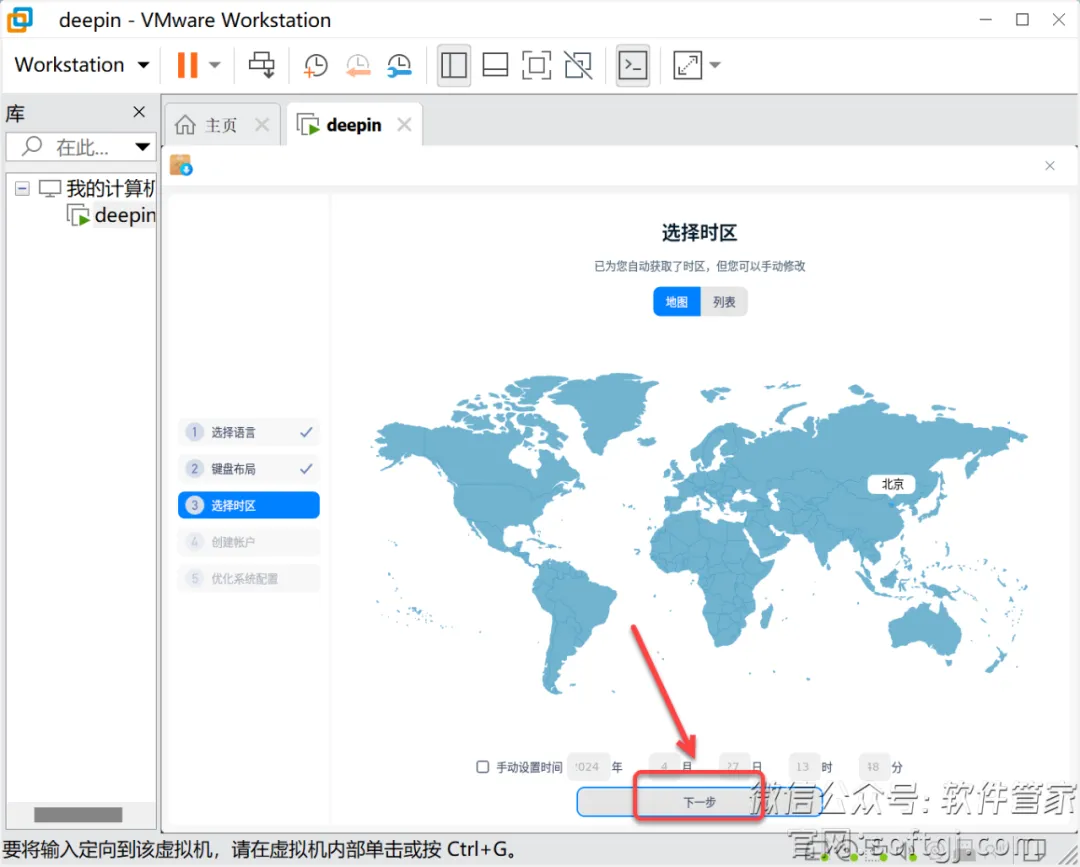Viewport: 1080px width, 867px height.
Task: Select the 列表 view tab
Action: click(724, 302)
